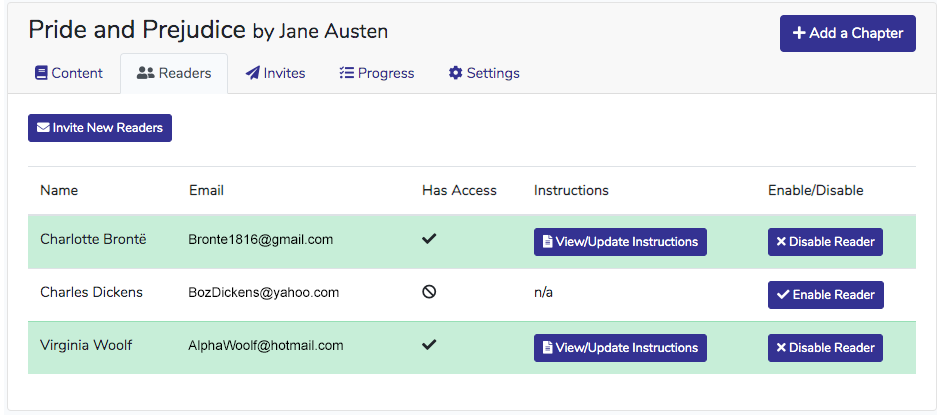Click the checklist icon on Progress tab
Viewport: 937px width, 415px height.
(x=347, y=73)
